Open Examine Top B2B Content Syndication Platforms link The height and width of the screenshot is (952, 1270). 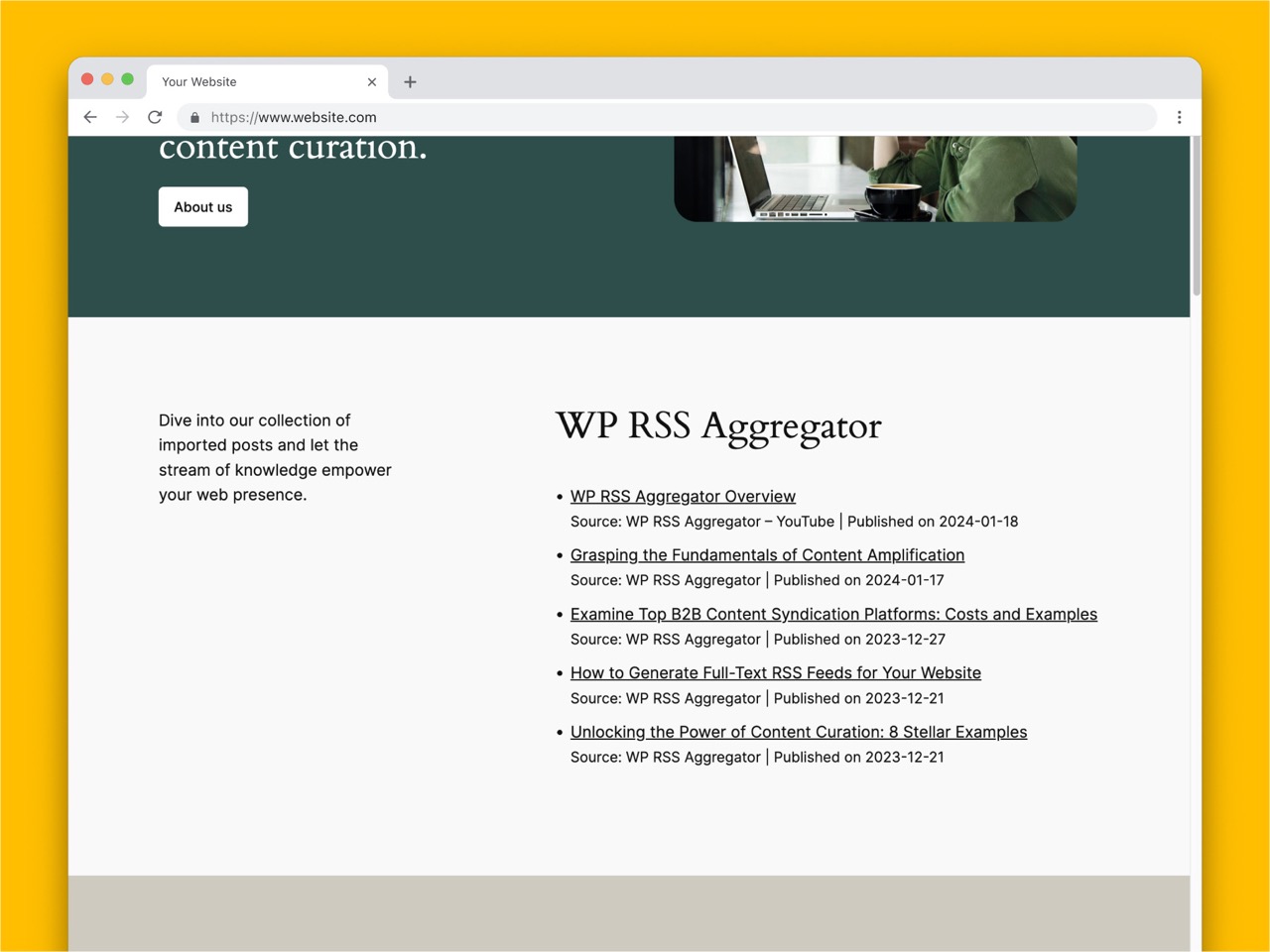click(x=833, y=614)
